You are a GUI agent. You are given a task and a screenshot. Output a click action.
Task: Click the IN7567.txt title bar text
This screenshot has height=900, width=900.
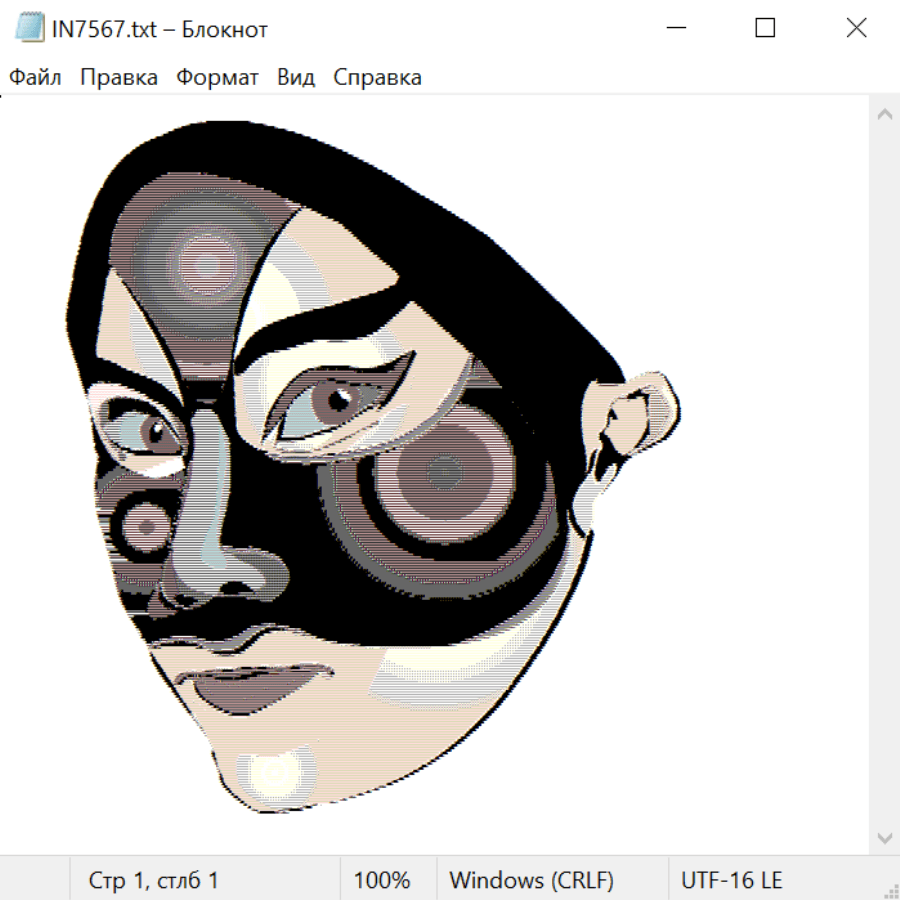(160, 29)
